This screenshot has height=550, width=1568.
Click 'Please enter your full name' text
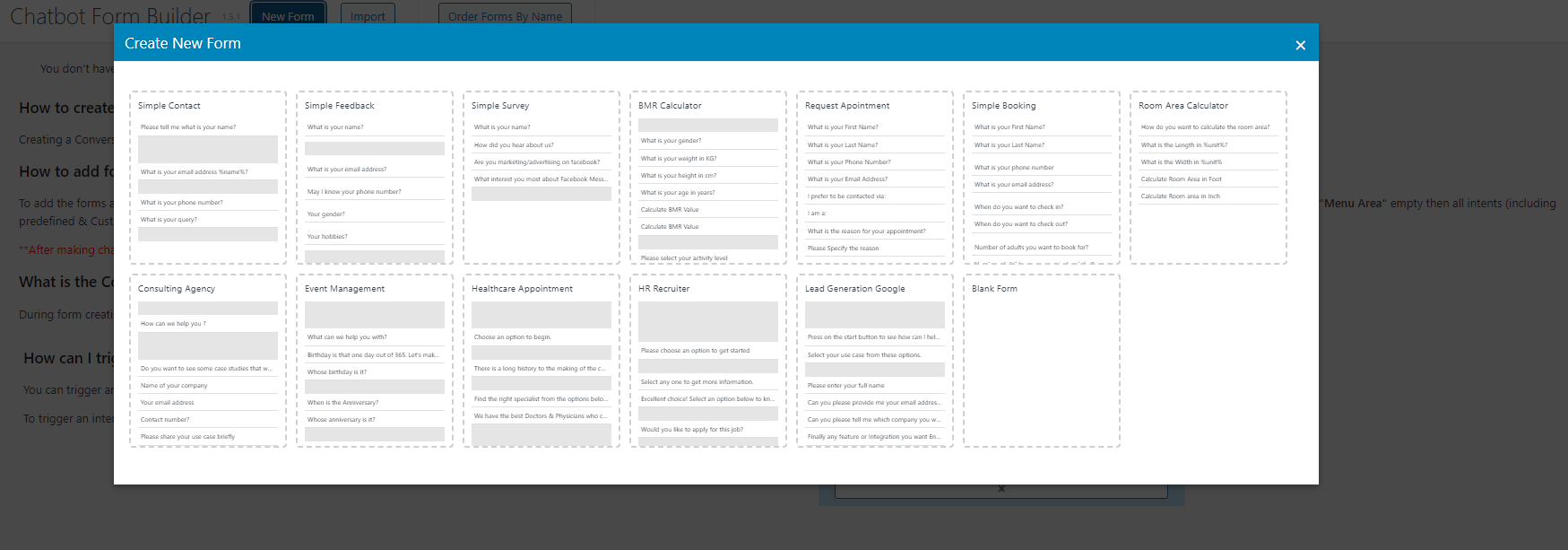[x=846, y=386]
